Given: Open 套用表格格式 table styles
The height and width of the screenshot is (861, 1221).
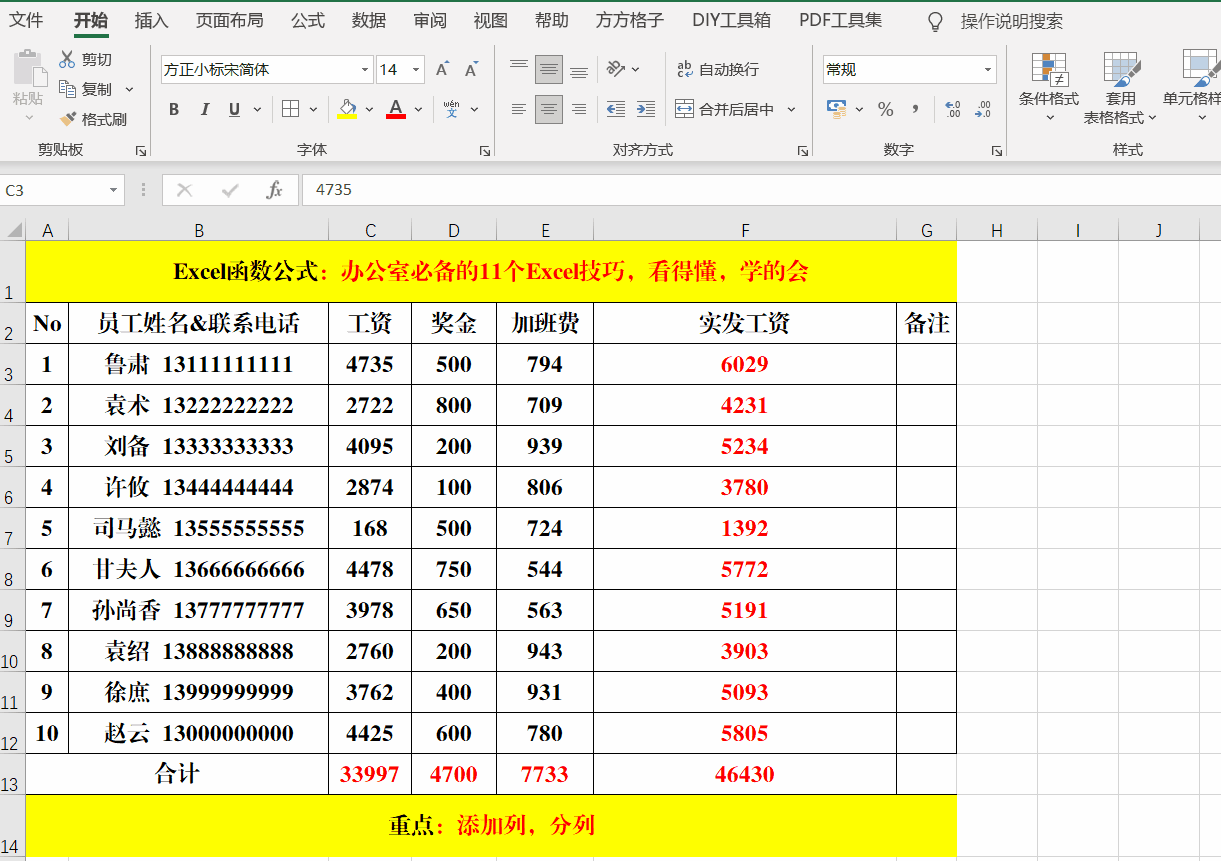Looking at the screenshot, I should coord(1121,87).
